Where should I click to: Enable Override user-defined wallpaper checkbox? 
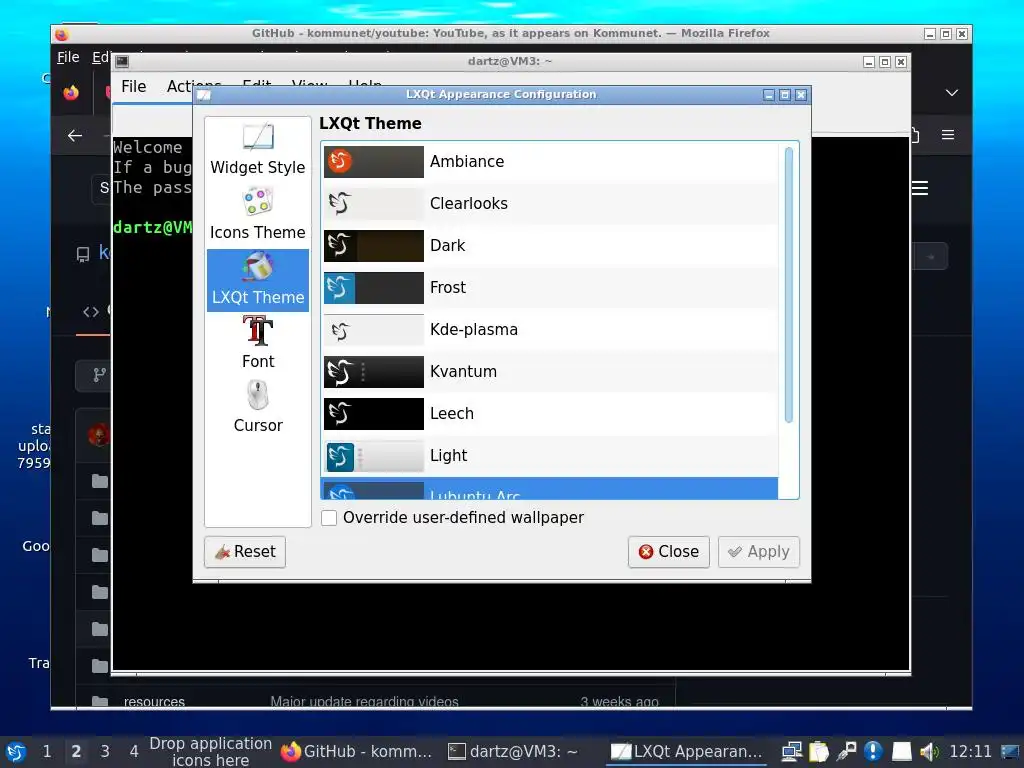pos(329,518)
